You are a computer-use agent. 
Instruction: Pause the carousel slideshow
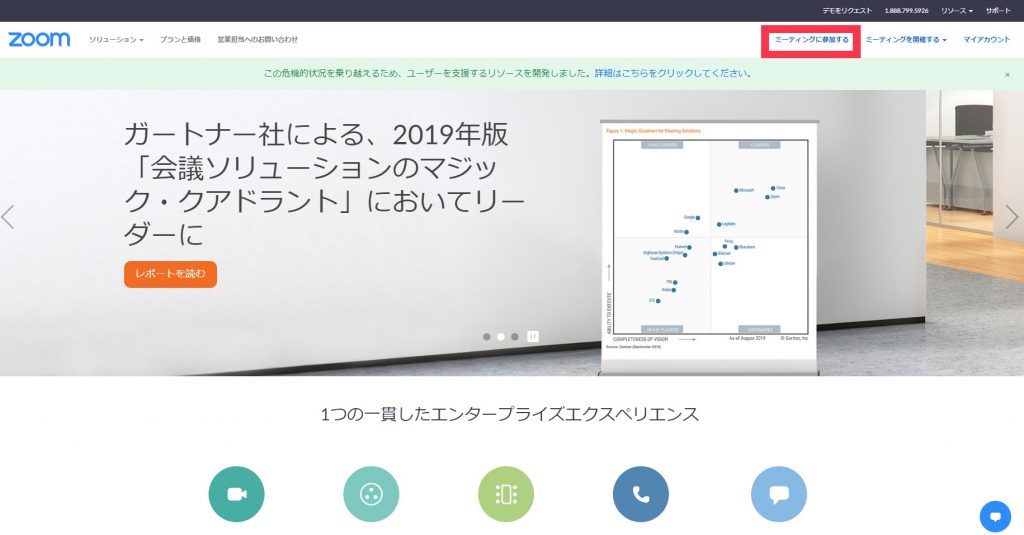pyautogui.click(x=533, y=336)
